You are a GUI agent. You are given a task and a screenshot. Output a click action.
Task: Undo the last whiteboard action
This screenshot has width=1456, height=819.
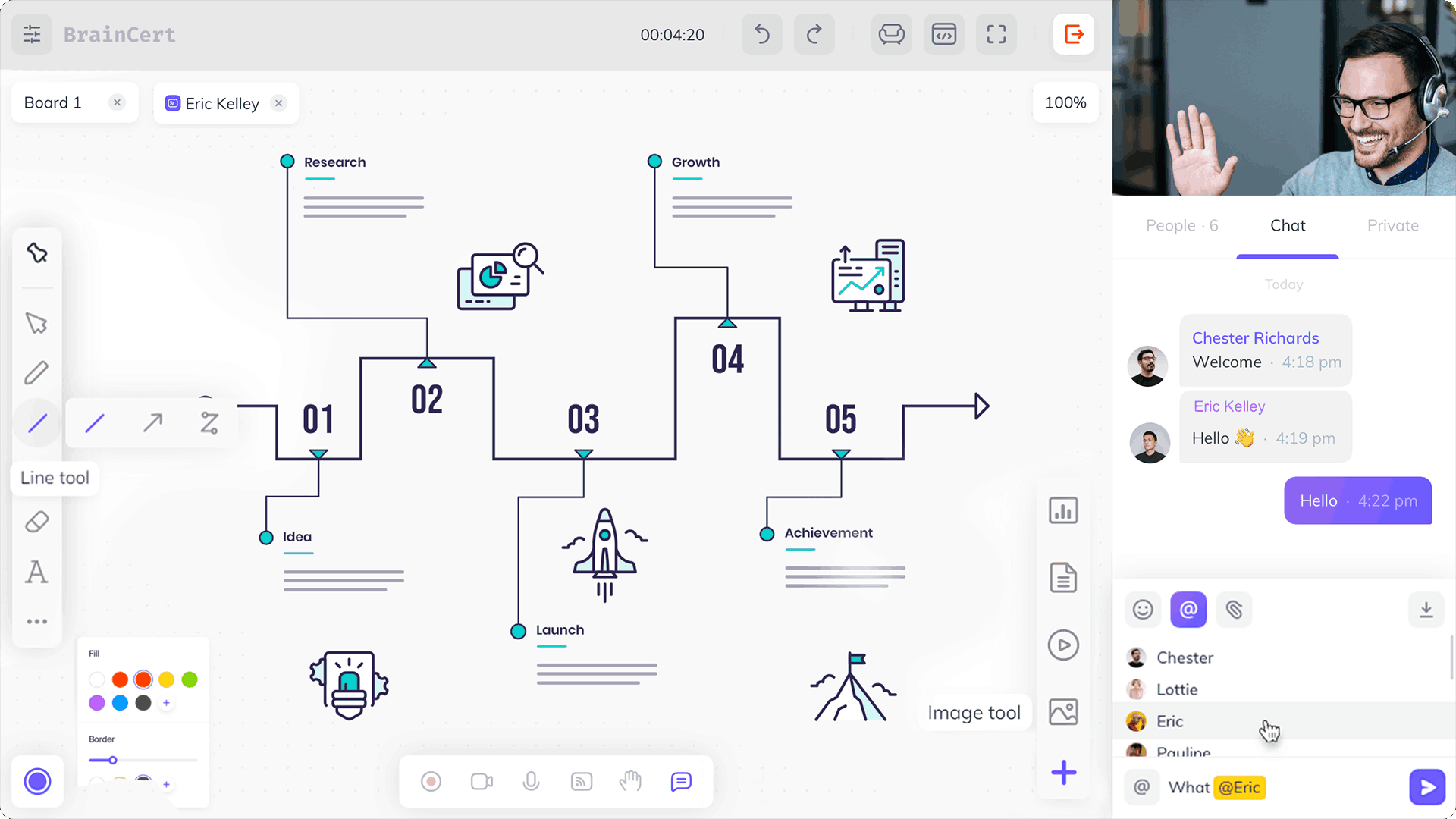click(x=761, y=34)
